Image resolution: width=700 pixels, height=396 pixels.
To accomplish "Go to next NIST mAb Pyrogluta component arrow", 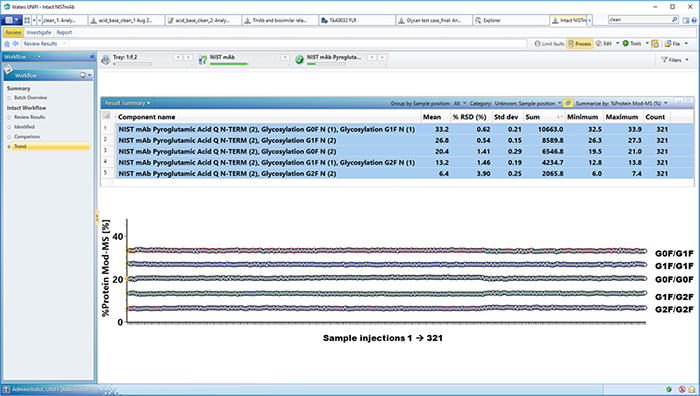I will (382, 57).
